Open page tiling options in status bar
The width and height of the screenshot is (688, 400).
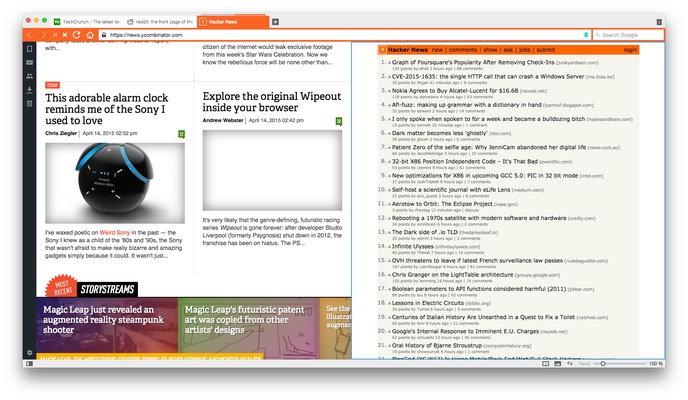[x=545, y=364]
